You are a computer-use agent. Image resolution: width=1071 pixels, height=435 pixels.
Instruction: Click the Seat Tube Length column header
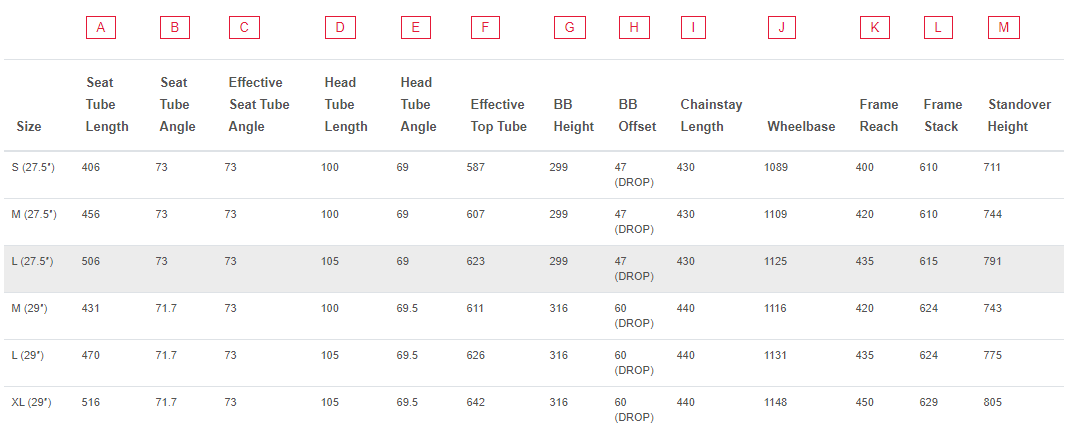[x=107, y=104]
